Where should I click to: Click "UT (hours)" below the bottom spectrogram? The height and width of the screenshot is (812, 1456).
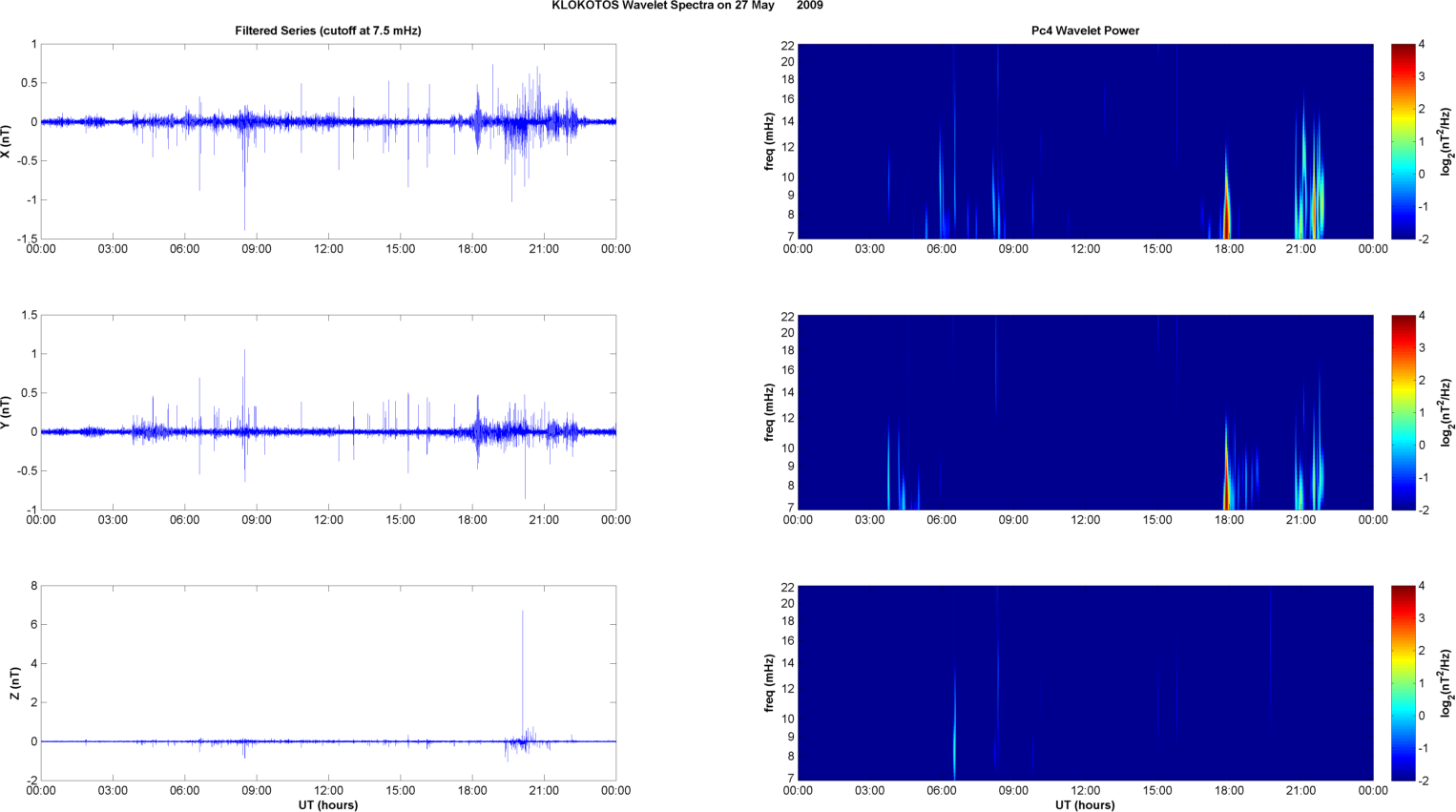[x=1085, y=804]
